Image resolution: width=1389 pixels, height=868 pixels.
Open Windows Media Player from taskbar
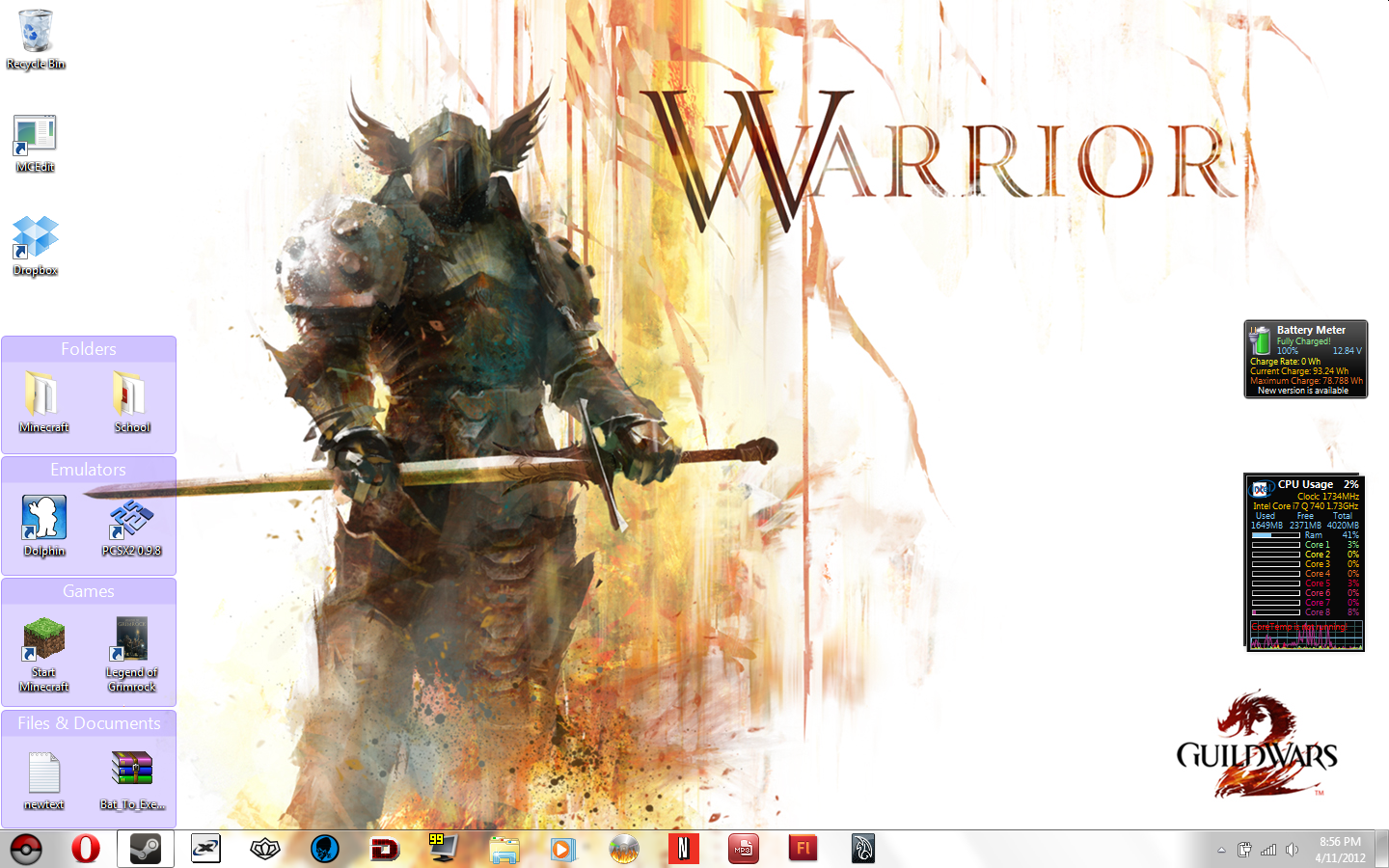[x=563, y=849]
